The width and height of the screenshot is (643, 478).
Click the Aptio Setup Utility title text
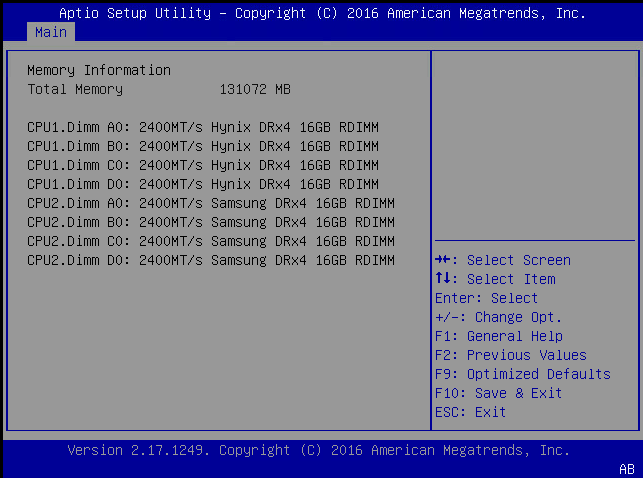pos(322,13)
